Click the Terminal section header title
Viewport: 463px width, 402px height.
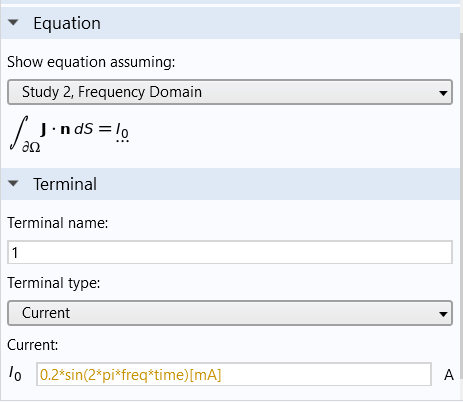[x=65, y=184]
